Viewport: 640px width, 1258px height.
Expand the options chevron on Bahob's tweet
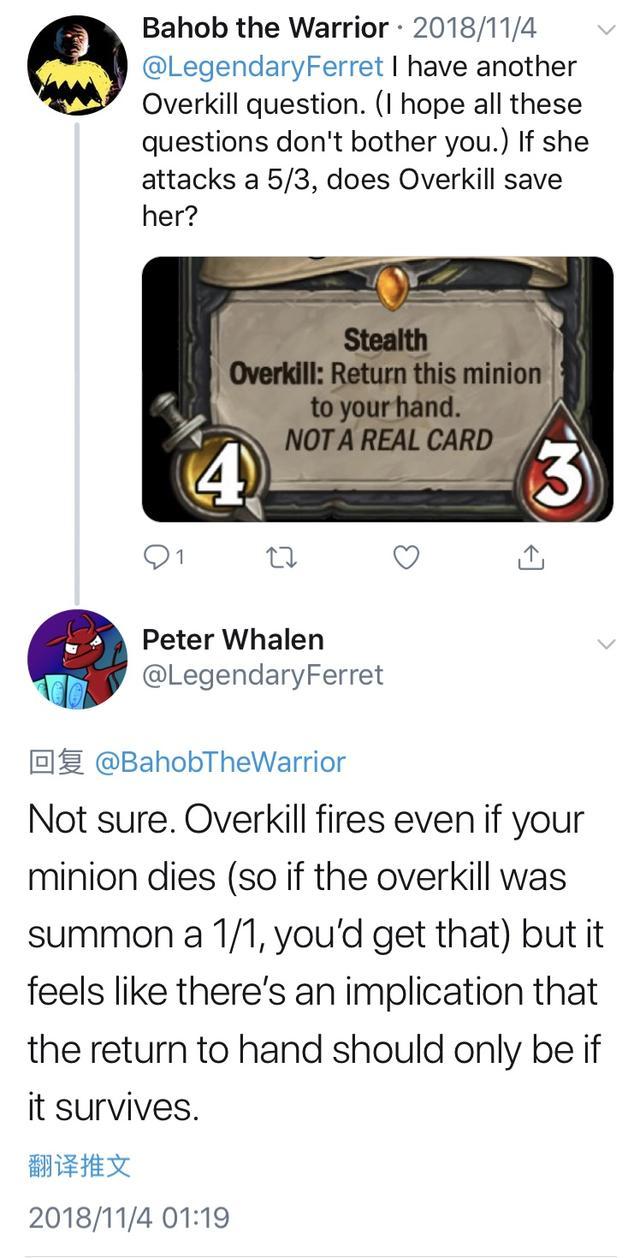(x=605, y=30)
